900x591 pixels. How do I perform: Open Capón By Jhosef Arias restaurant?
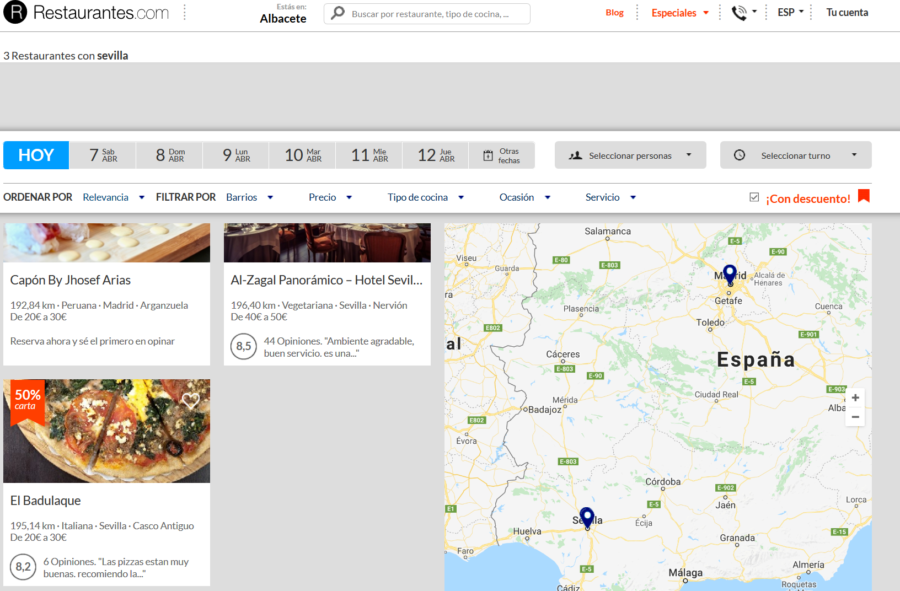70,280
